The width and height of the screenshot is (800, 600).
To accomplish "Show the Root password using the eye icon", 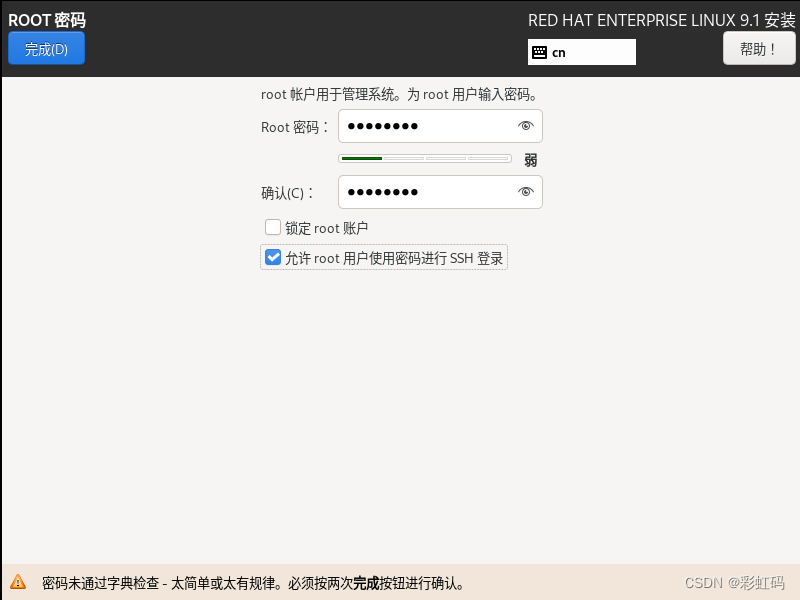I will [526, 126].
